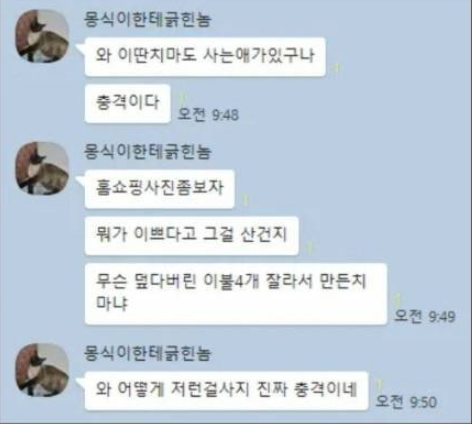Click sender name above '와 이딴치마도 사는애가있구나' bubble

point(147,19)
